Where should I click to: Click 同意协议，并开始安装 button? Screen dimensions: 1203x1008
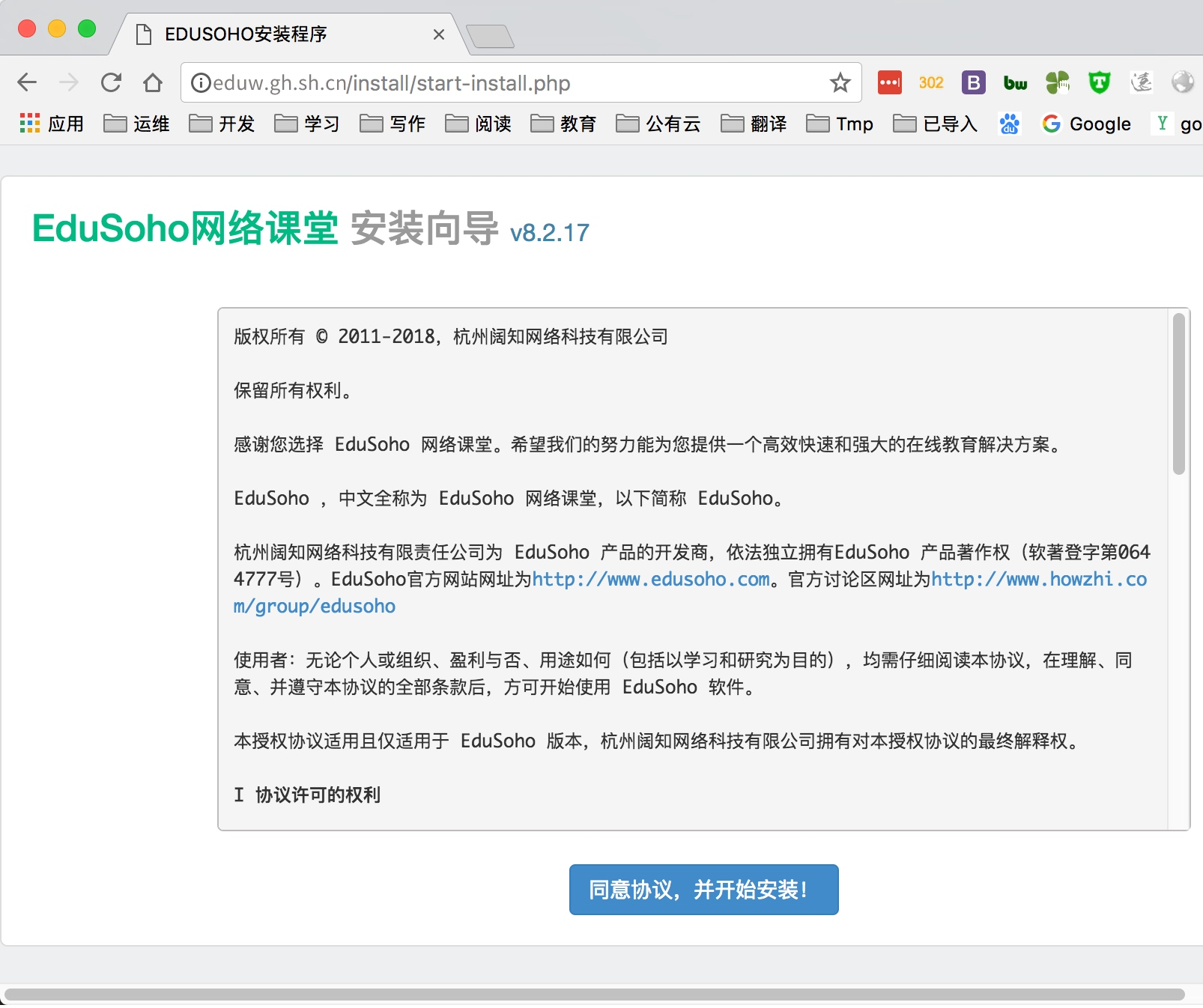[x=704, y=890]
